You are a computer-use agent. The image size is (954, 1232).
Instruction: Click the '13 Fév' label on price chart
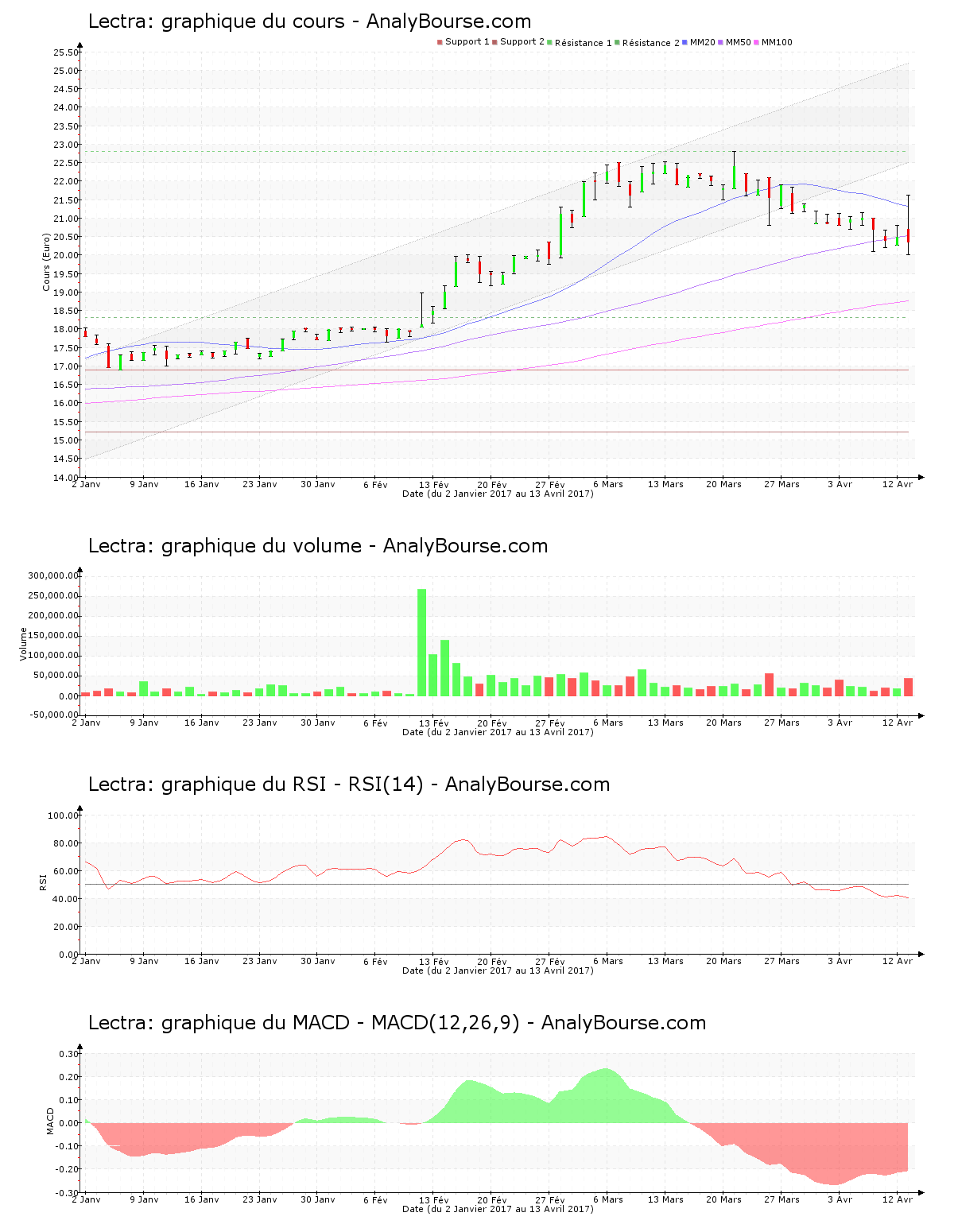pyautogui.click(x=434, y=484)
